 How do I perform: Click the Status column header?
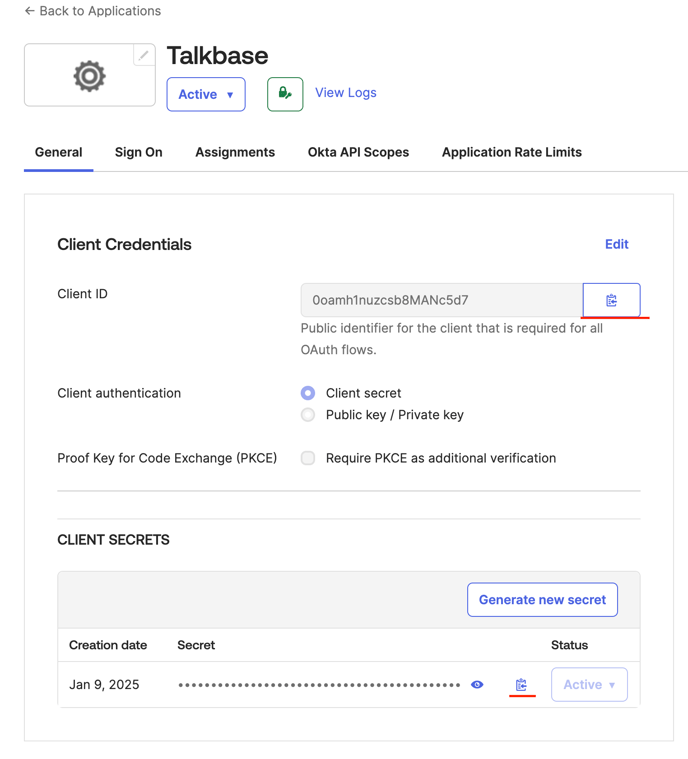coord(569,645)
